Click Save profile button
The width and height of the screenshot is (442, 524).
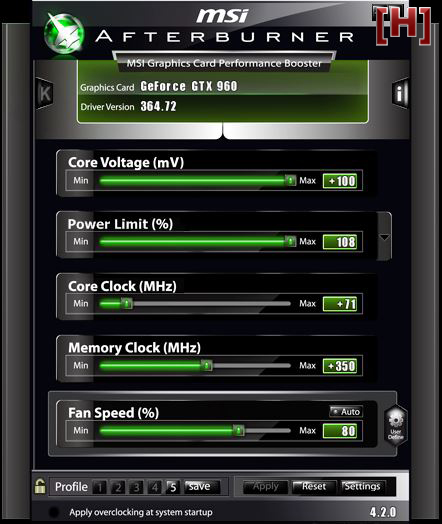click(202, 487)
